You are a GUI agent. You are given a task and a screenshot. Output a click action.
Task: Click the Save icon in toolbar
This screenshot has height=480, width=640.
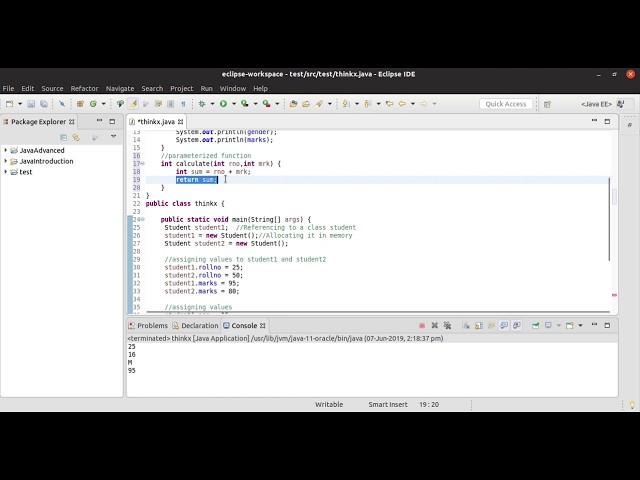pyautogui.click(x=31, y=104)
